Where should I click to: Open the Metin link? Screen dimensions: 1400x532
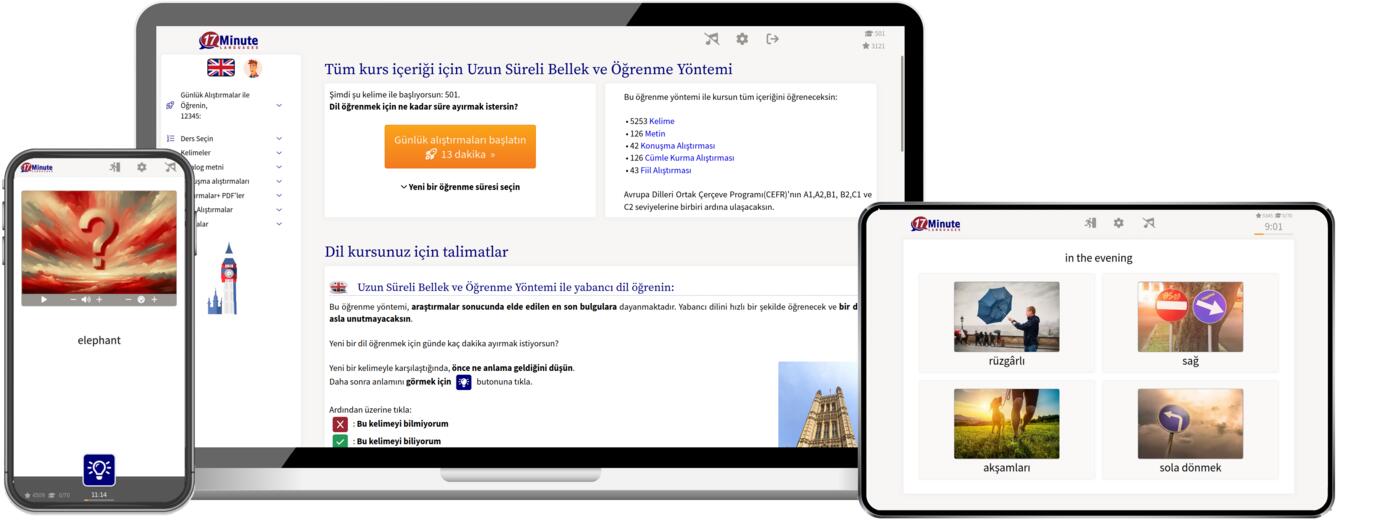(655, 133)
